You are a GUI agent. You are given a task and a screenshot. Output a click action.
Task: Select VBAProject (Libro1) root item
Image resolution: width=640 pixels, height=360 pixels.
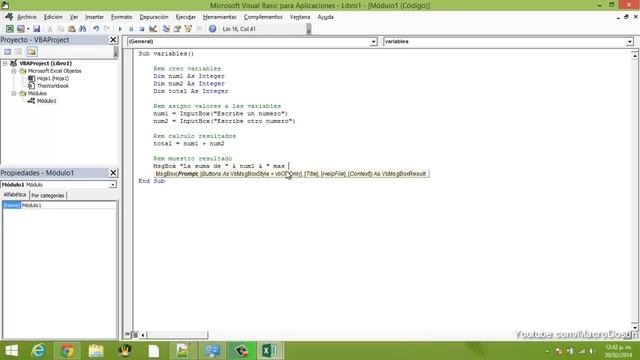click(46, 63)
